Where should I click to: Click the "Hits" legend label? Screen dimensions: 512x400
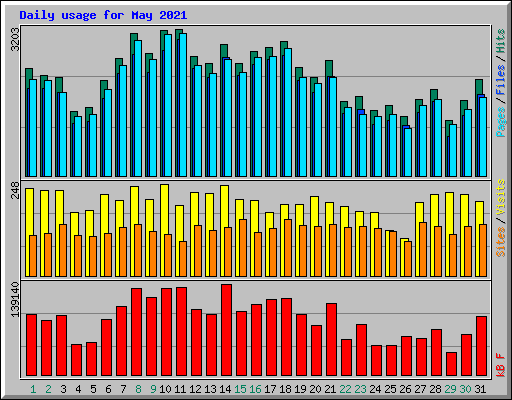tap(500, 42)
